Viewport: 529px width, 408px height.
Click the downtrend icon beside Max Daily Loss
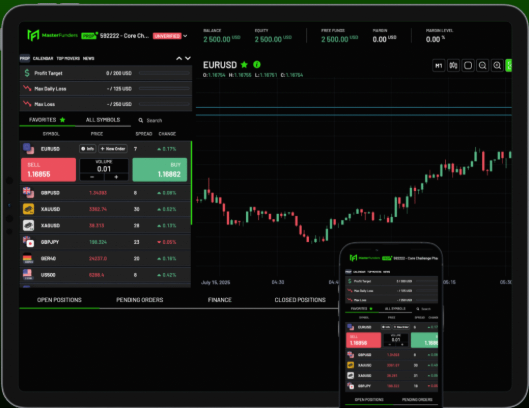point(27,88)
